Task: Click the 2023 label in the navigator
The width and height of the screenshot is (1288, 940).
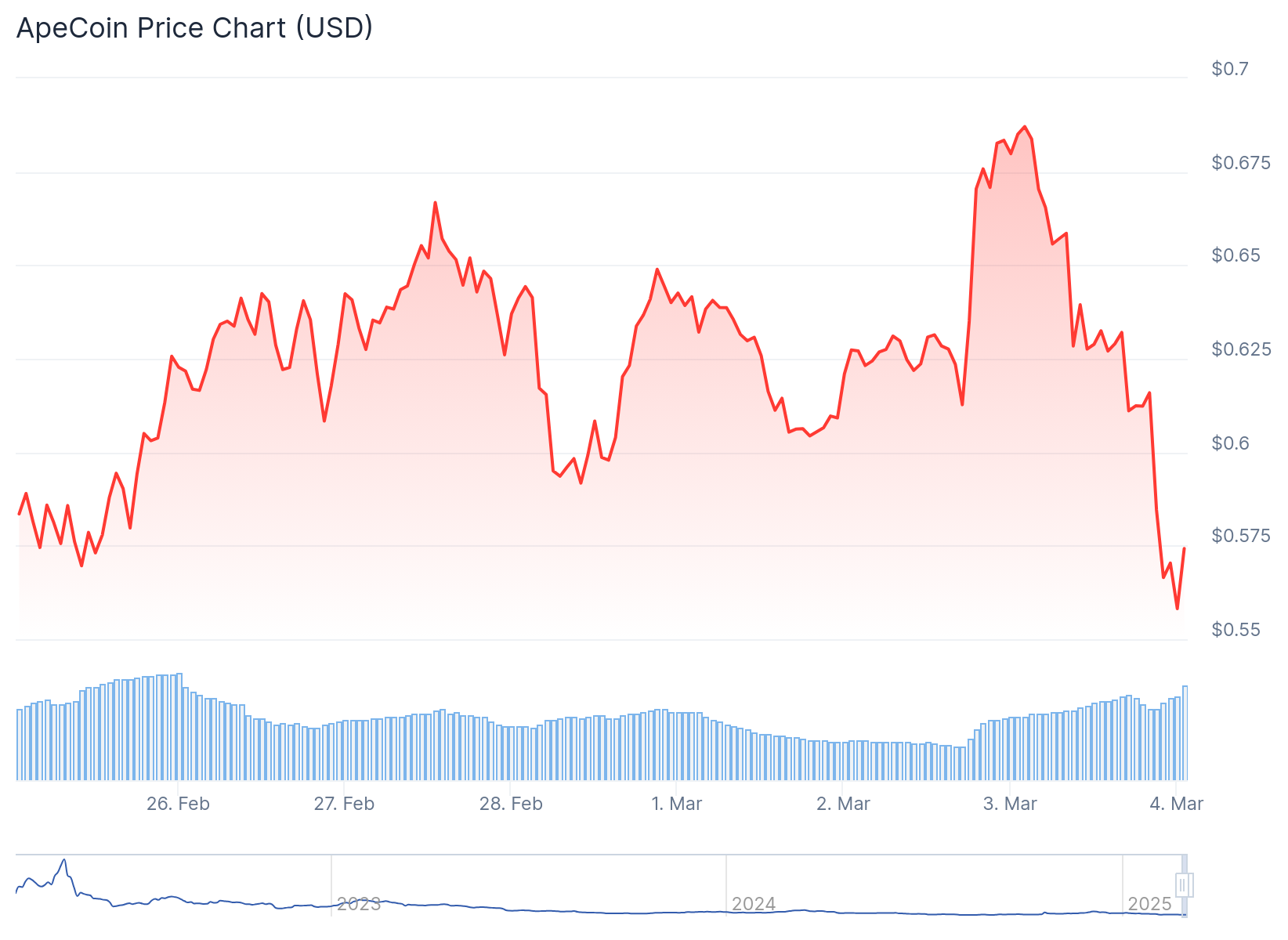Action: point(359,904)
